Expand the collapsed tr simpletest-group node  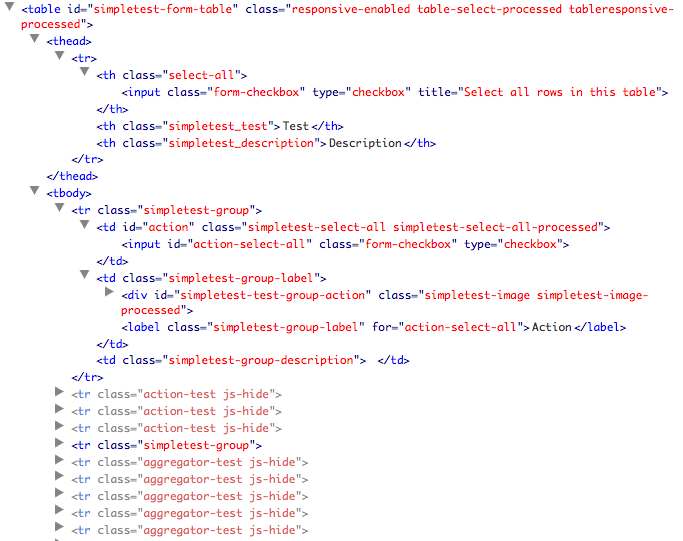point(59,443)
